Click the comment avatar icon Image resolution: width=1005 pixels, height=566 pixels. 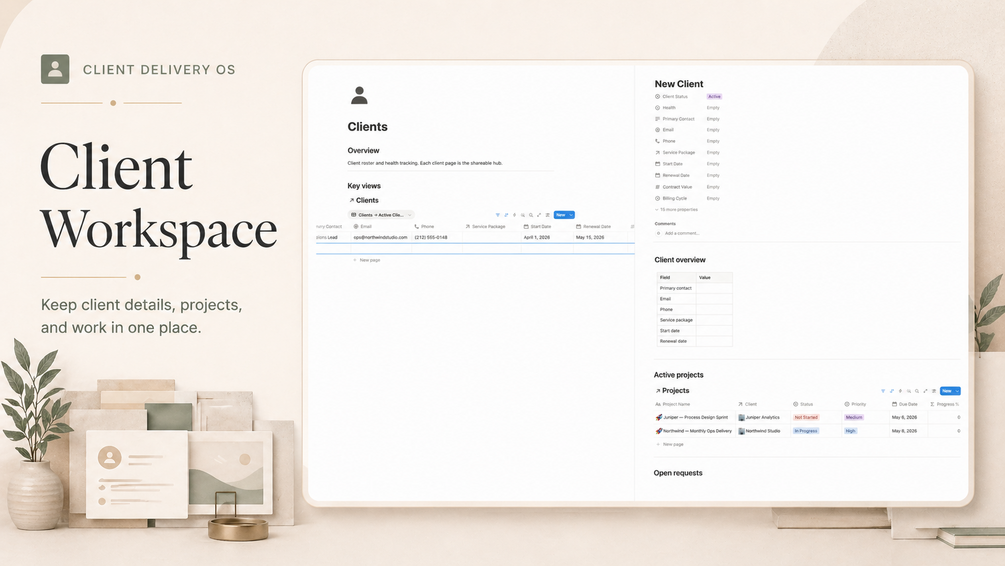tap(658, 233)
